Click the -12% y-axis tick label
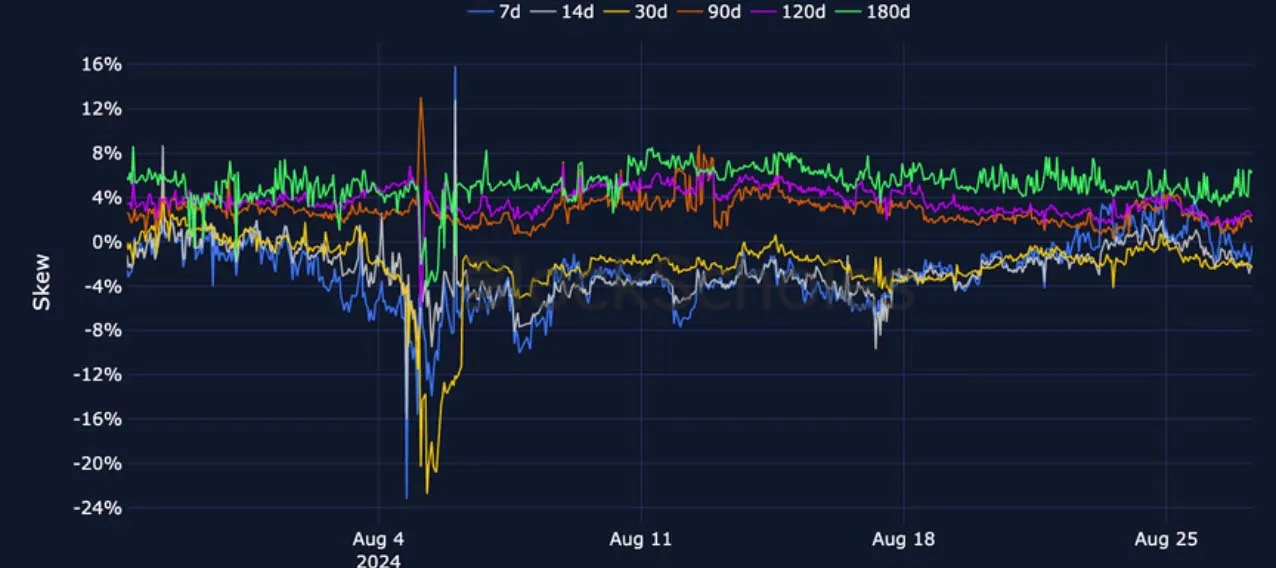 click(99, 374)
